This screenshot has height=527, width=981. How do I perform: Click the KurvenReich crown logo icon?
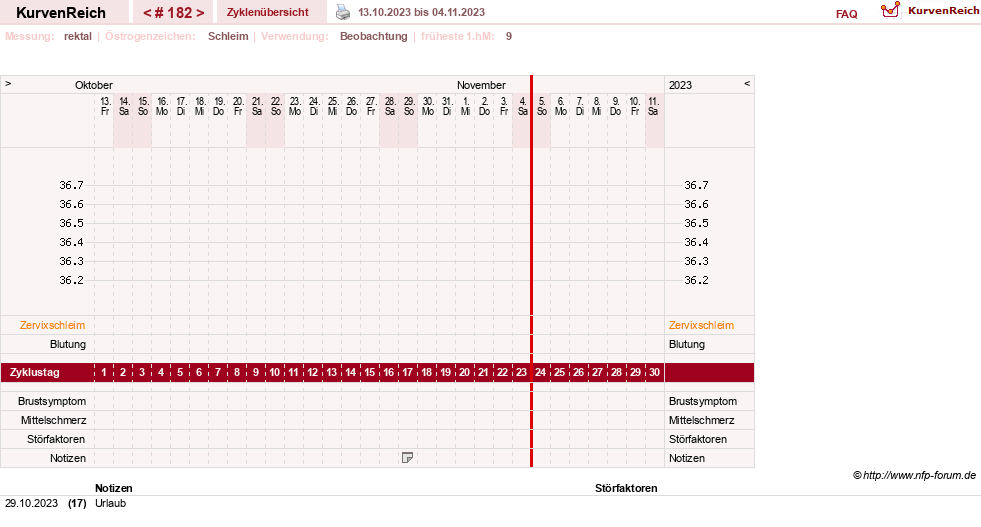890,11
